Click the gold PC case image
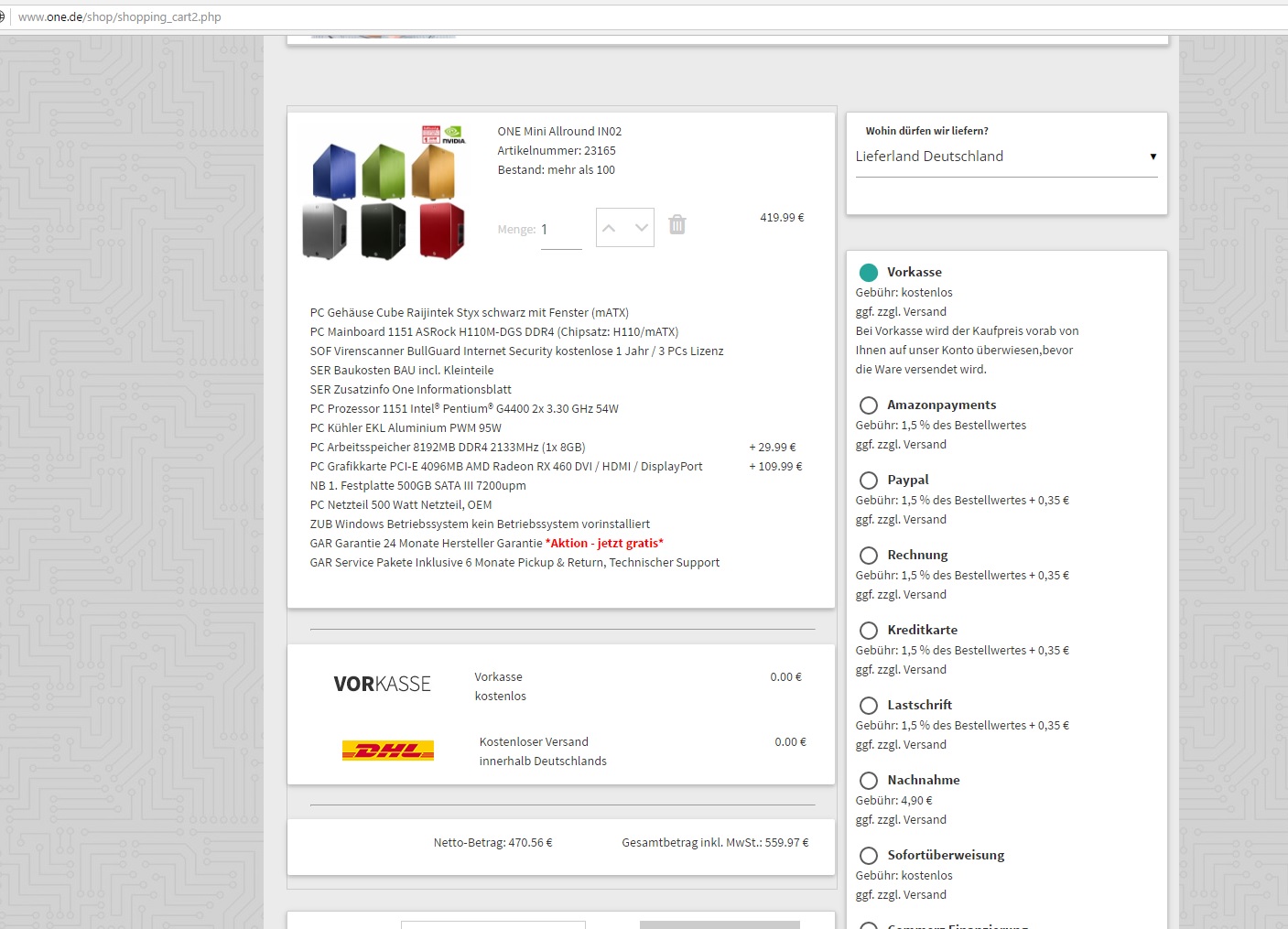Screen dimensions: 1288x929 [433, 172]
